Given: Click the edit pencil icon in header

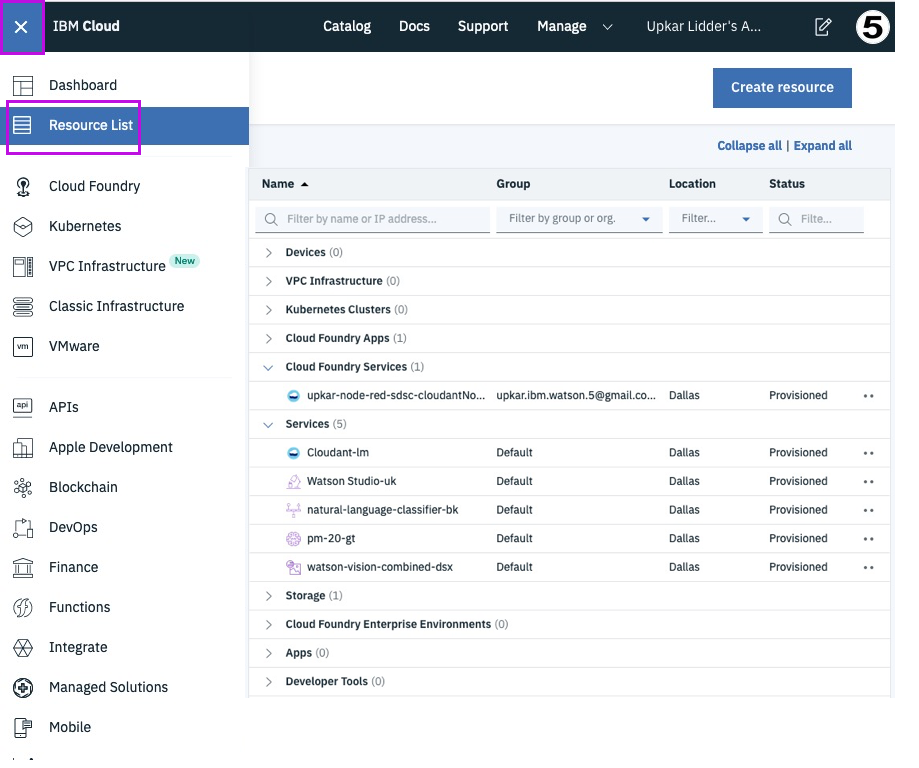Looking at the screenshot, I should coord(823,27).
